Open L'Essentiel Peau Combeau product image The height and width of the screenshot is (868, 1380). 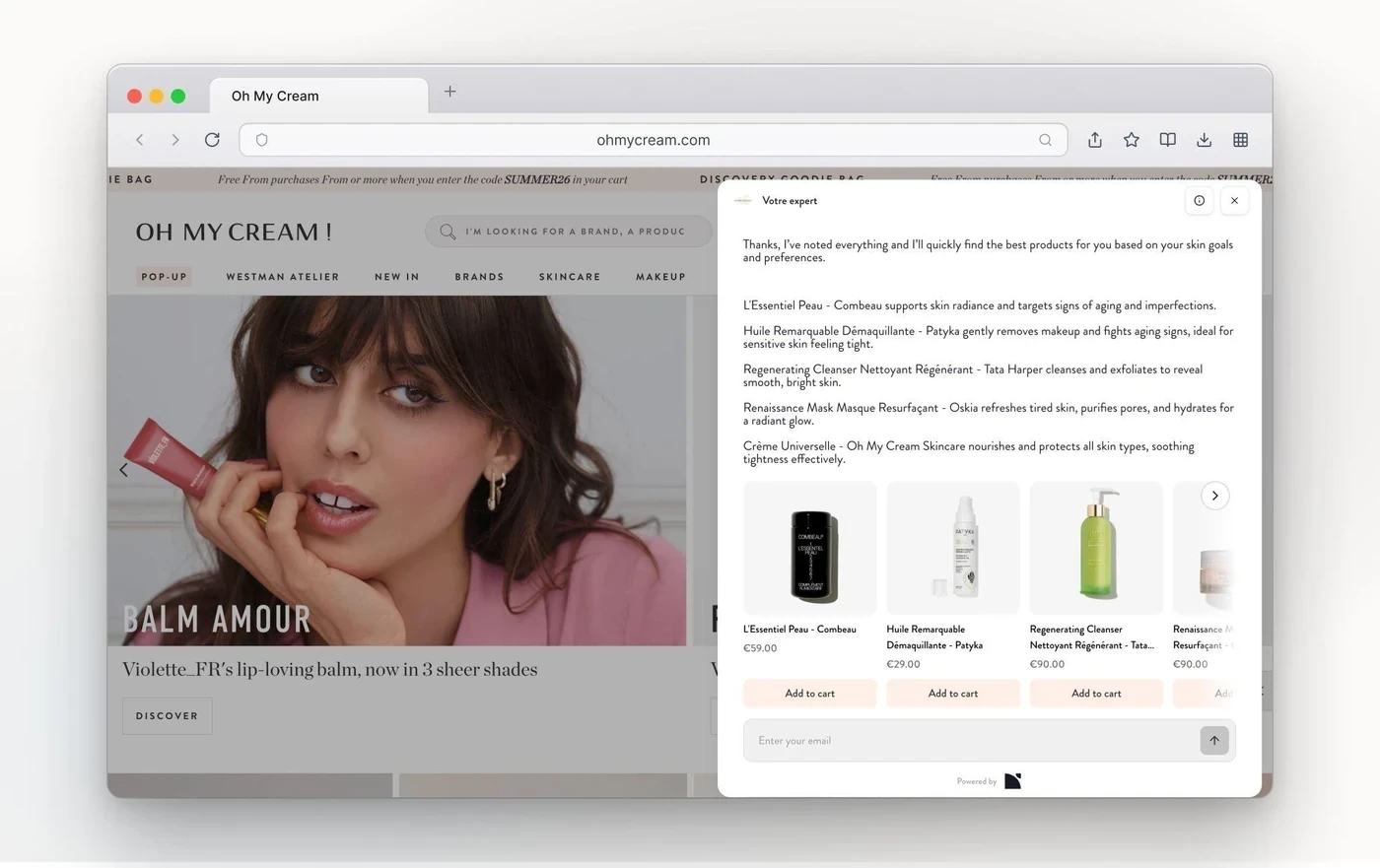[809, 548]
